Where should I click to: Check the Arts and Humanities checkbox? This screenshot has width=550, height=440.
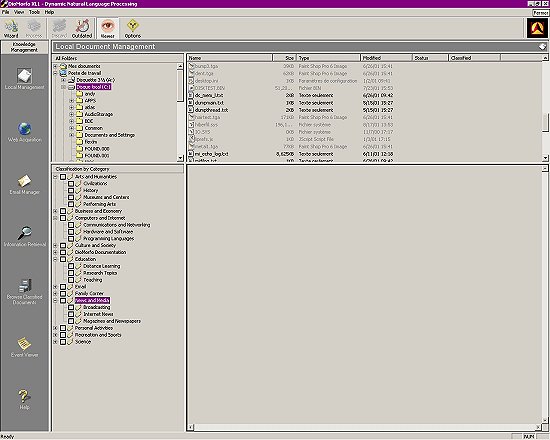[x=63, y=177]
